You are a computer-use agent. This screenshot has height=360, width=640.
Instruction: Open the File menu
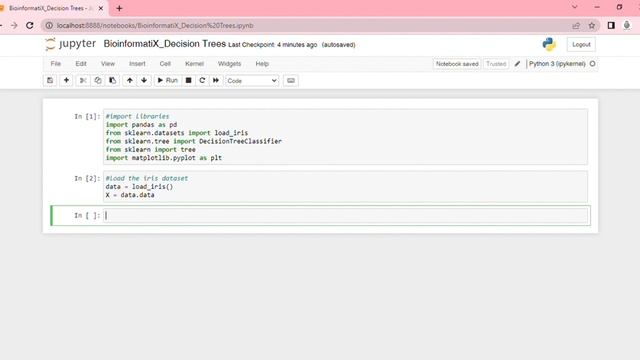(56, 64)
